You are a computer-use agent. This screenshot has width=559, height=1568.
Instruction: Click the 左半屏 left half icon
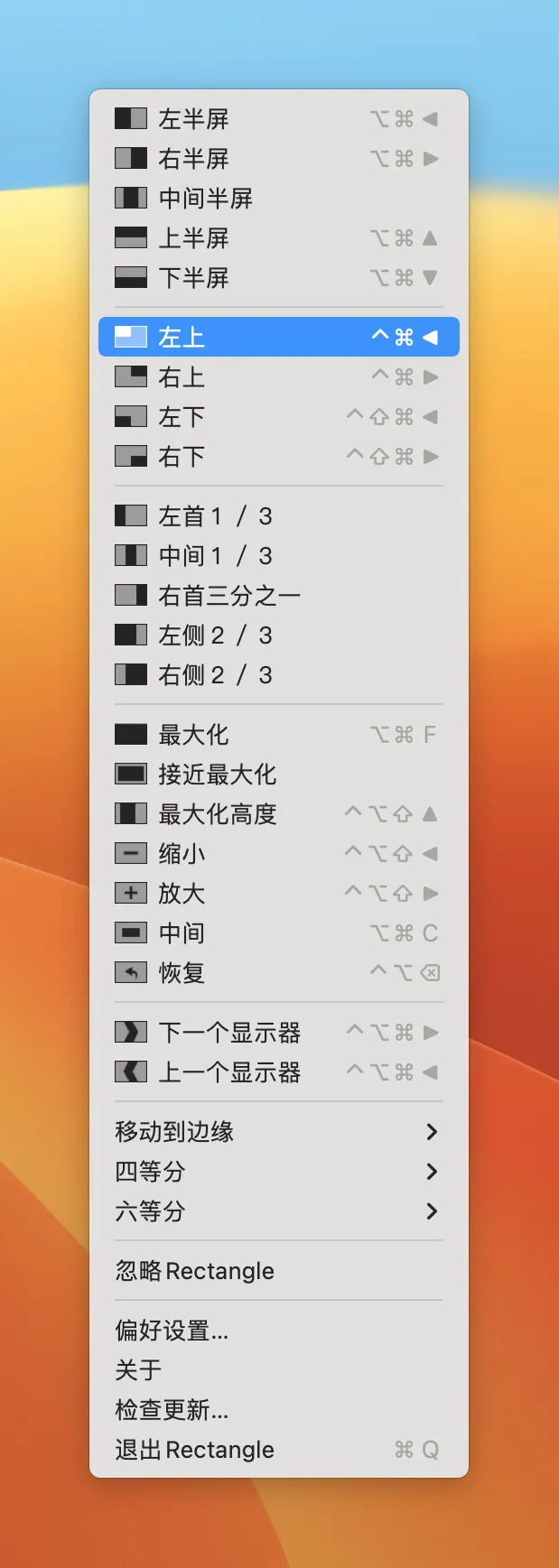coord(130,118)
